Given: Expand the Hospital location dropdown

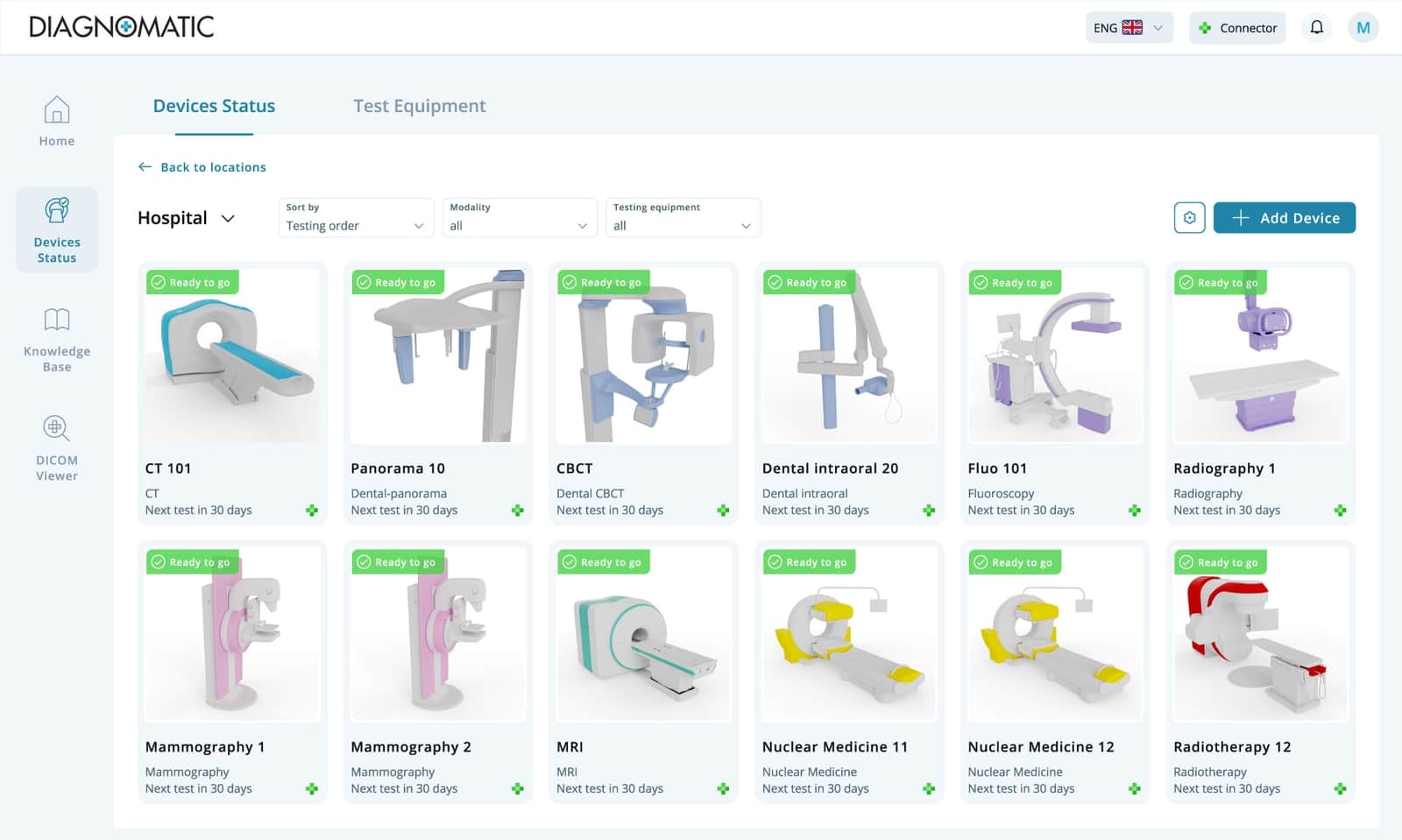Looking at the screenshot, I should coord(186,217).
